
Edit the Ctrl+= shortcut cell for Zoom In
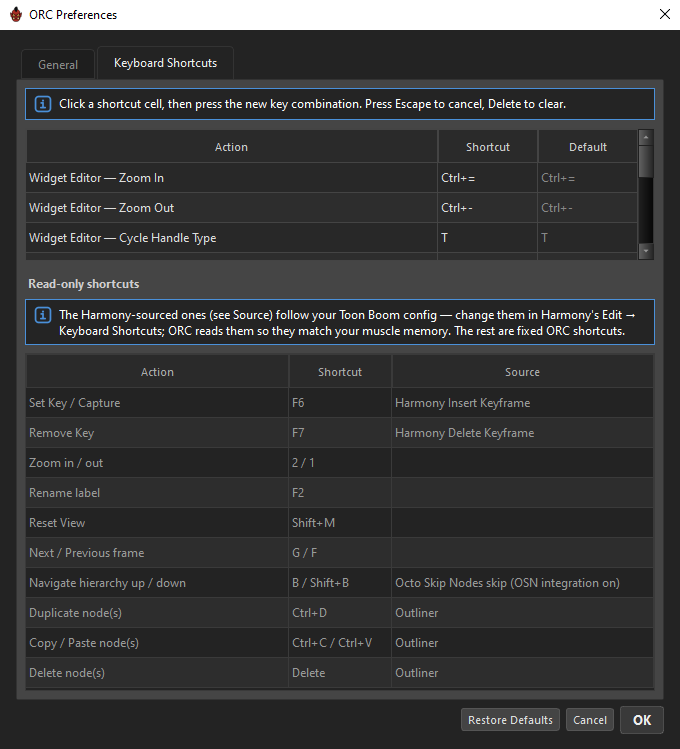coord(488,178)
